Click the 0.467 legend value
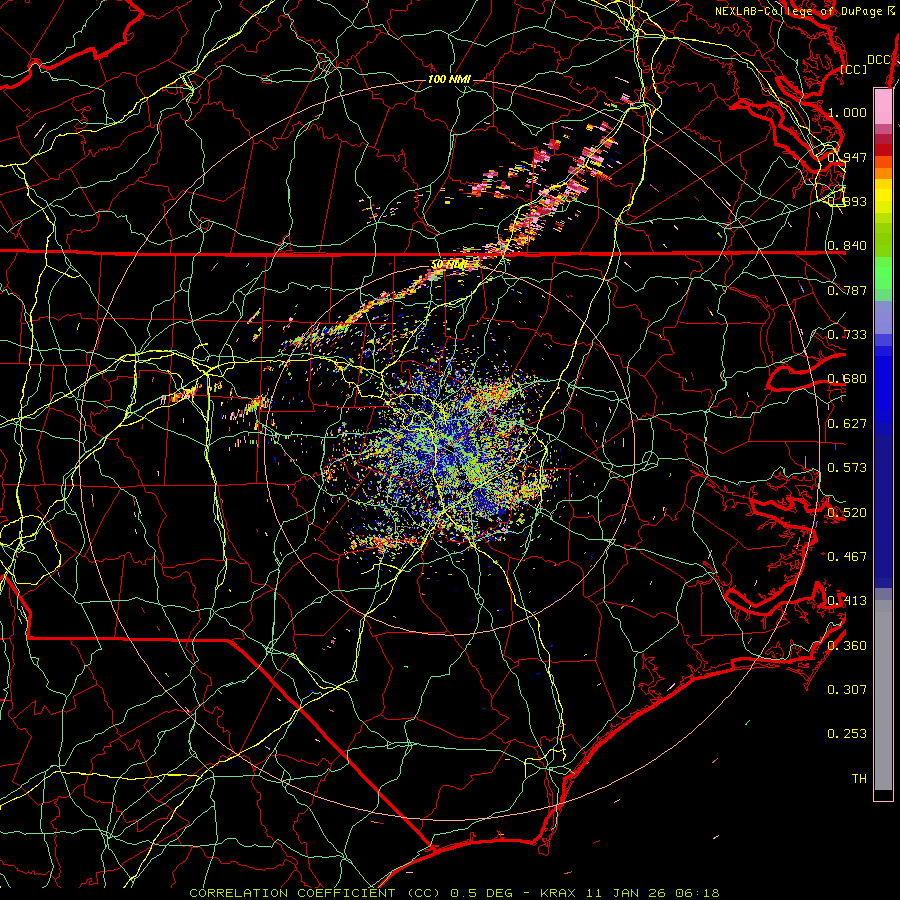 click(847, 557)
